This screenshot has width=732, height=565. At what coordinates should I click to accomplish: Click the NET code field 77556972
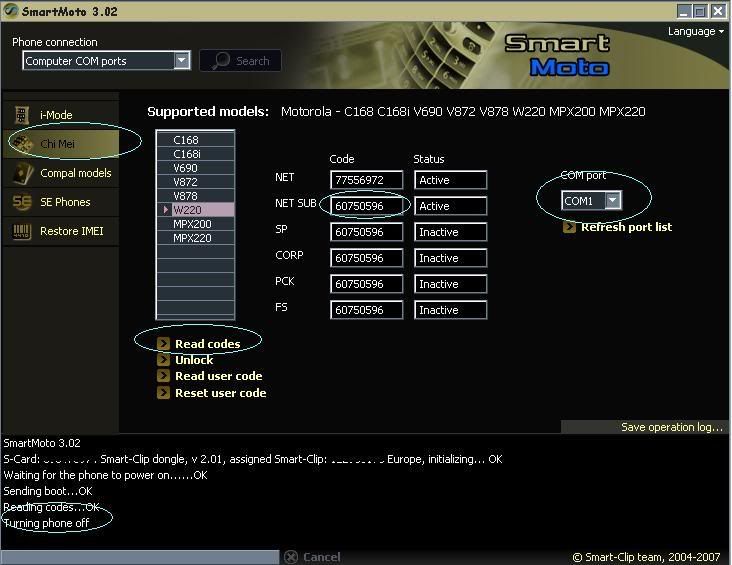point(366,180)
